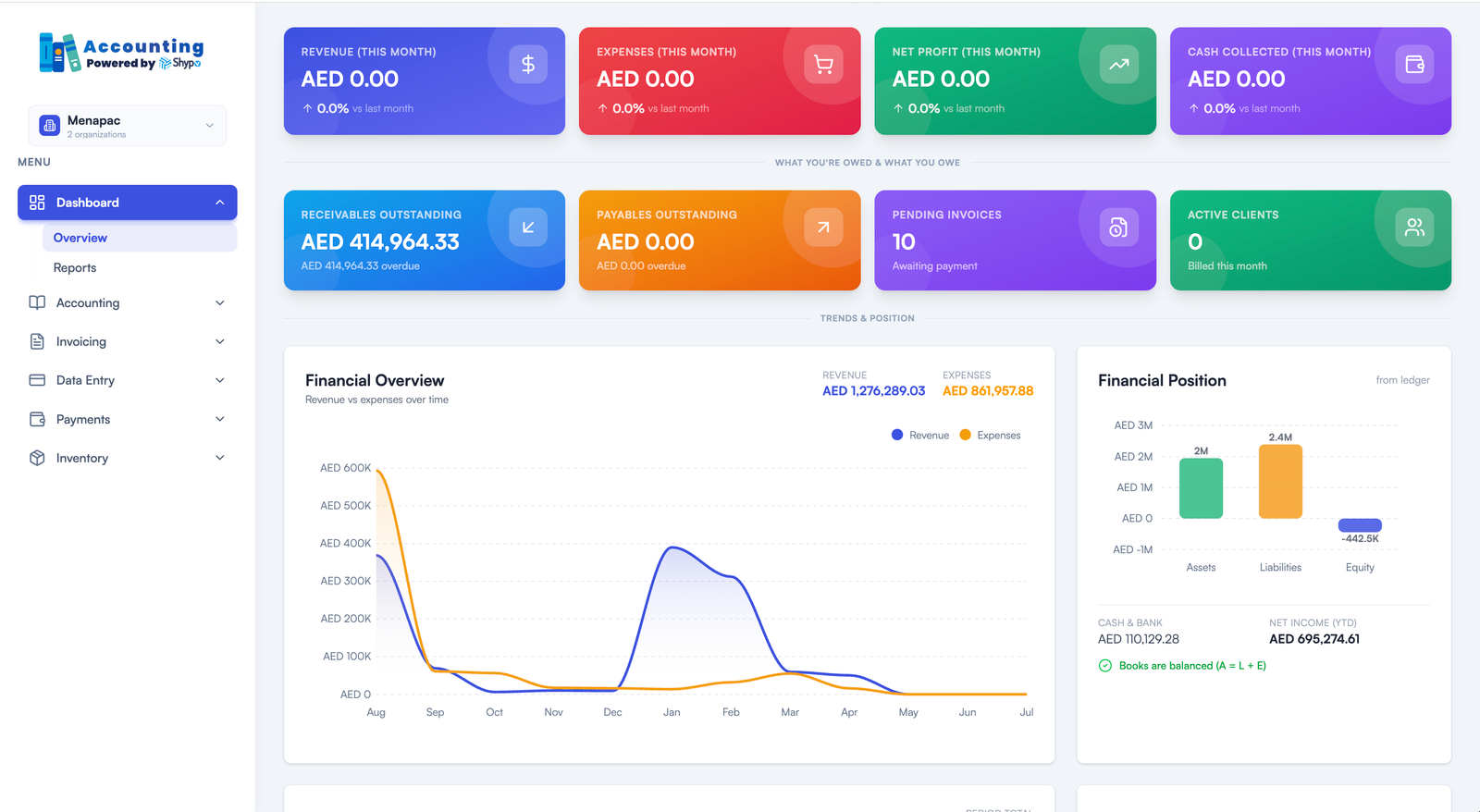Screen dimensions: 1480x812
Task: Click the up arrow on Expenses card percentage
Action: click(602, 108)
